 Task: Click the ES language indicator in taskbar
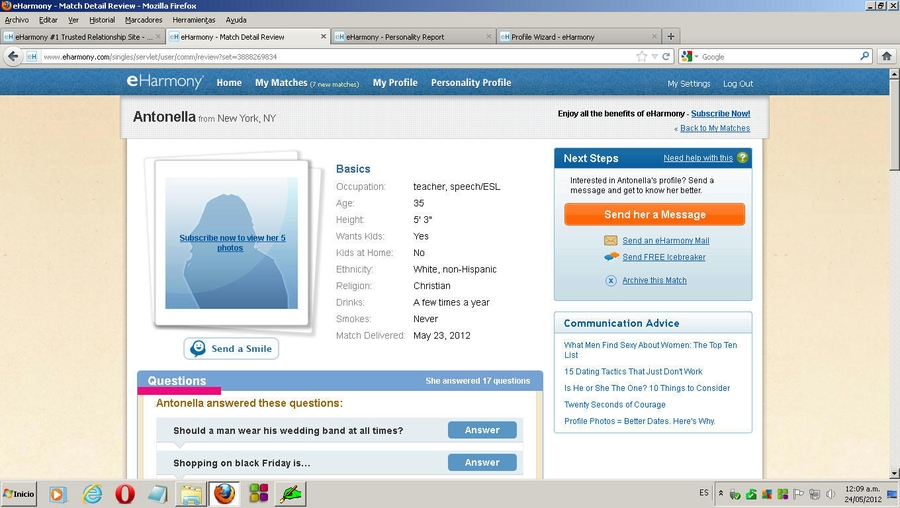click(704, 493)
